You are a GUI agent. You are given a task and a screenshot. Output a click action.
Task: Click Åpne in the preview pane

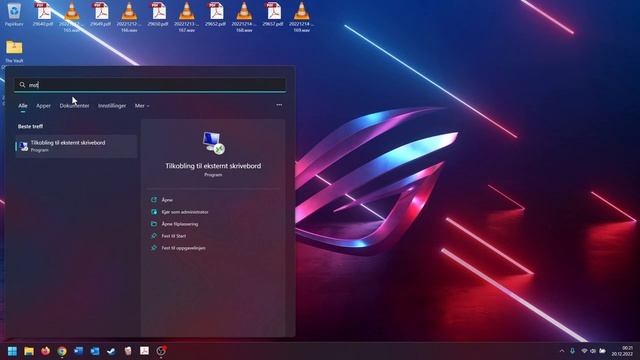click(167, 200)
